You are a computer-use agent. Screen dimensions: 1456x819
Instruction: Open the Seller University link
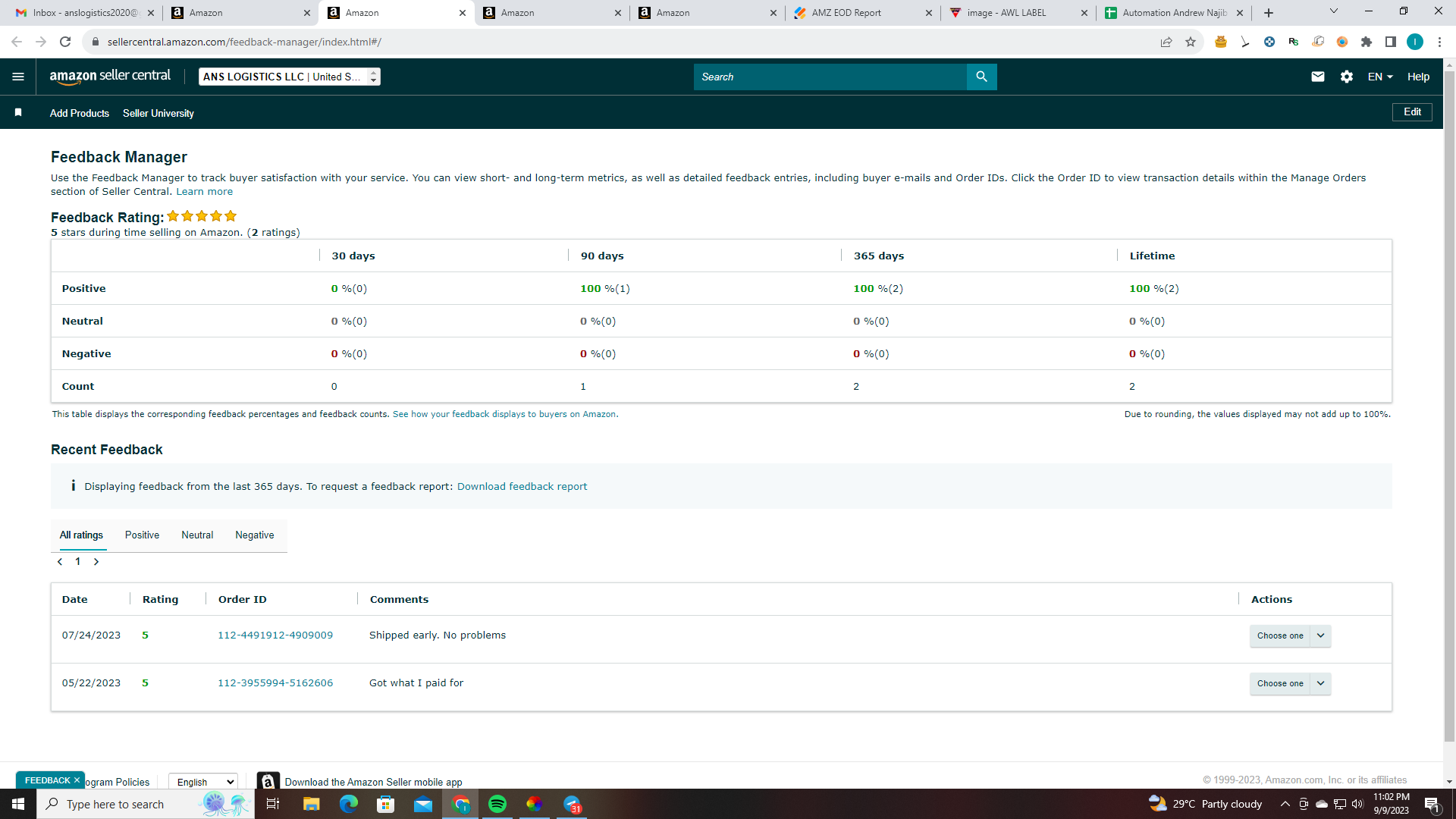click(158, 113)
